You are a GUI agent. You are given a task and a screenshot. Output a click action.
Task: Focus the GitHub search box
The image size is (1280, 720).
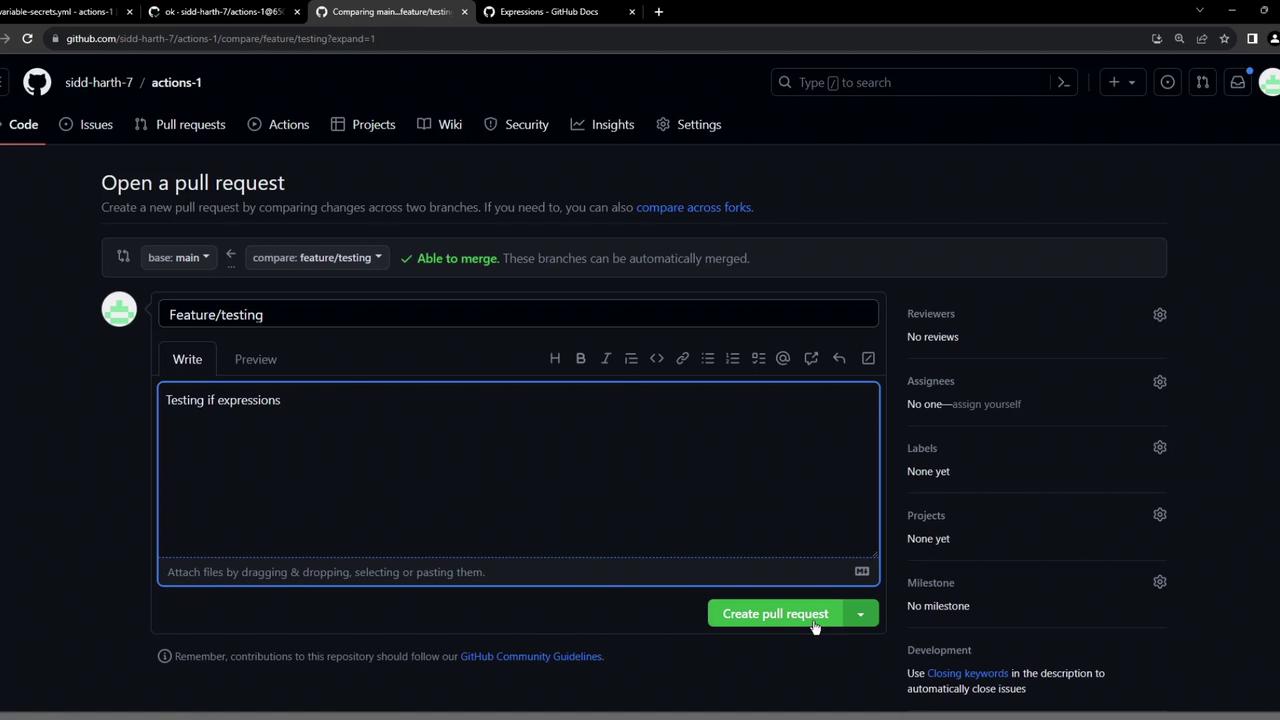925,82
